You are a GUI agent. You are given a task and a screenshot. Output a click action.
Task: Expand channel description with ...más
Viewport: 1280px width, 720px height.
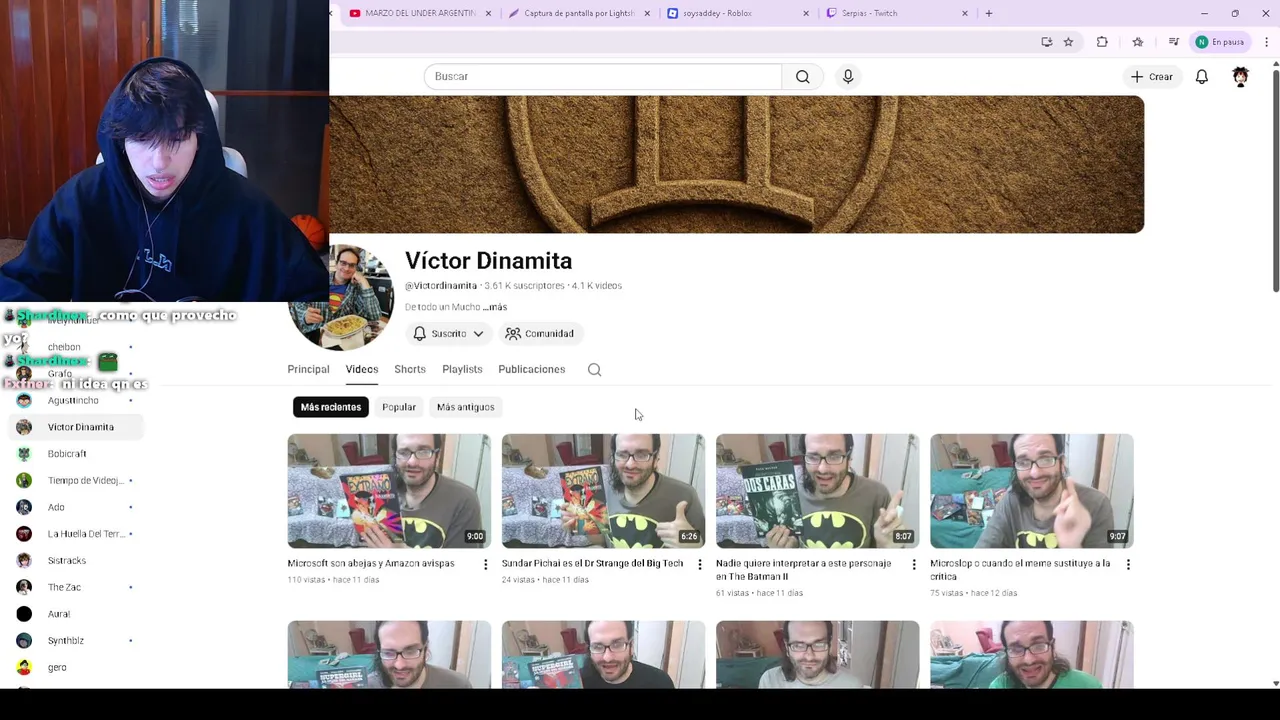point(495,307)
